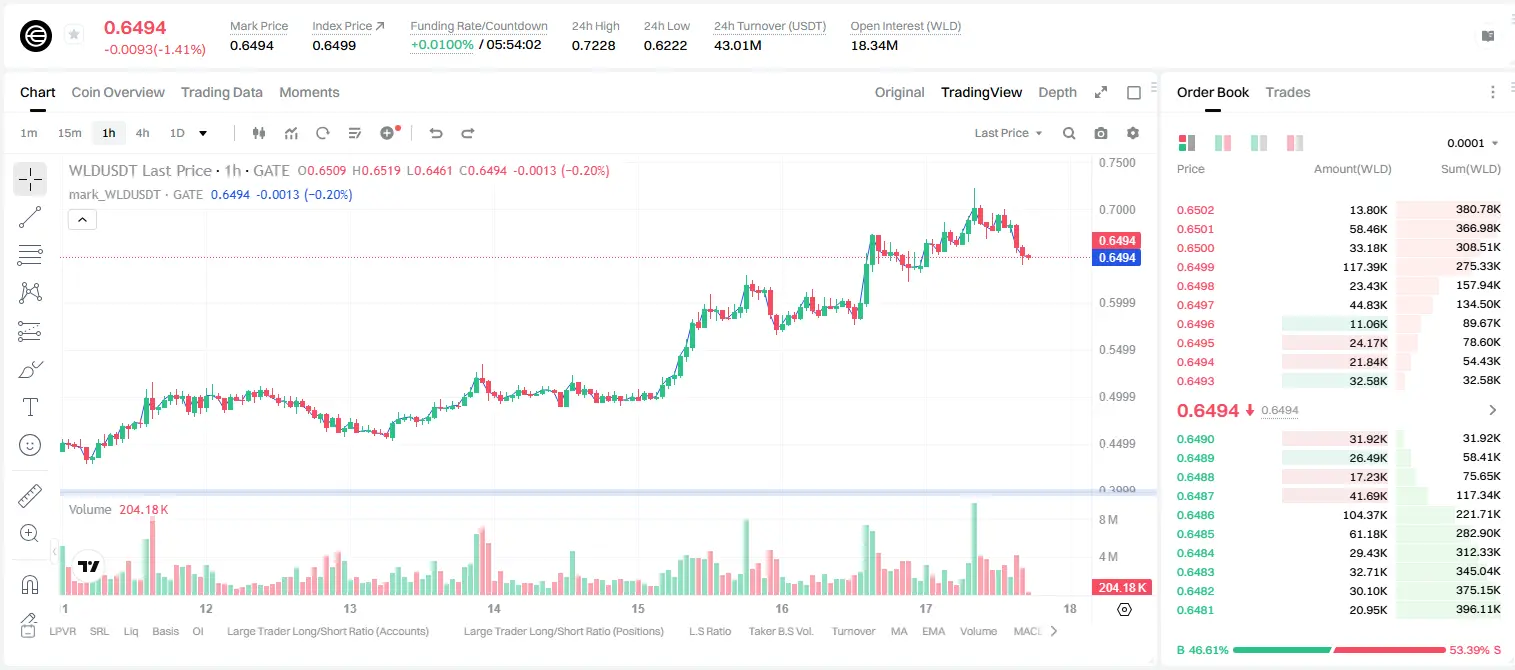Switch to the Trades tab
1515x670 pixels.
tap(1287, 92)
